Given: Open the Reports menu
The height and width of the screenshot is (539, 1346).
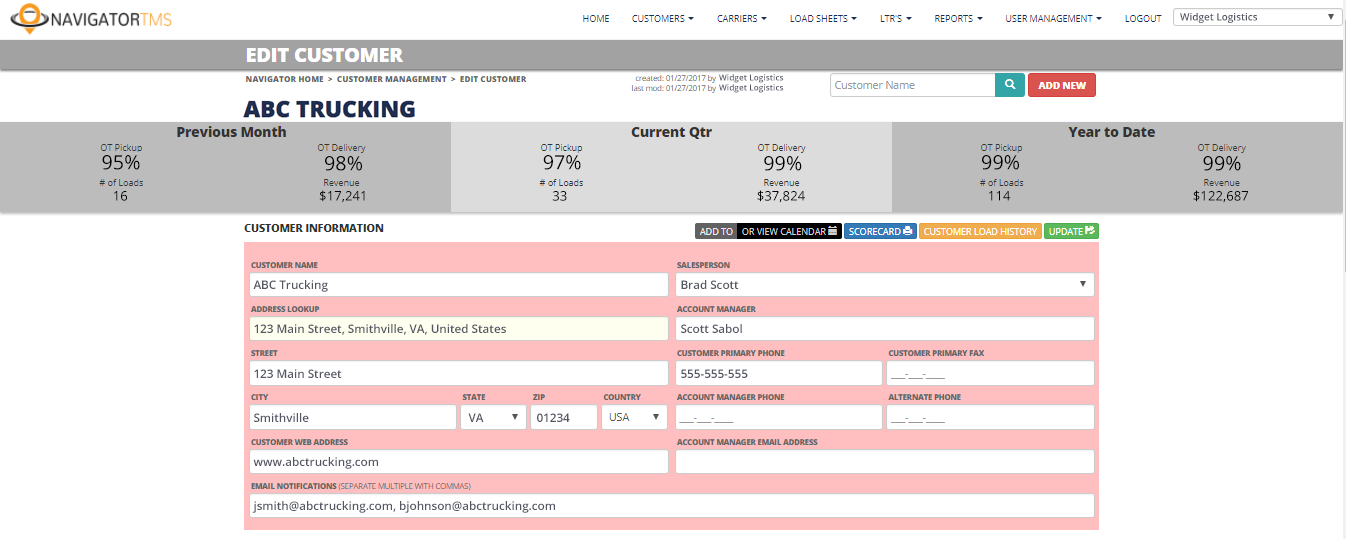Looking at the screenshot, I should click(958, 18).
